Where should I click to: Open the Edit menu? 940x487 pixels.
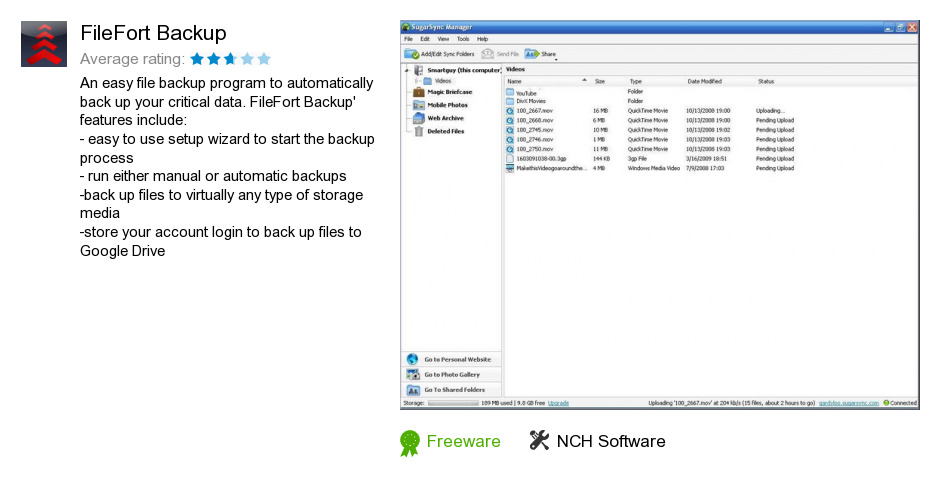pyautogui.click(x=425, y=39)
